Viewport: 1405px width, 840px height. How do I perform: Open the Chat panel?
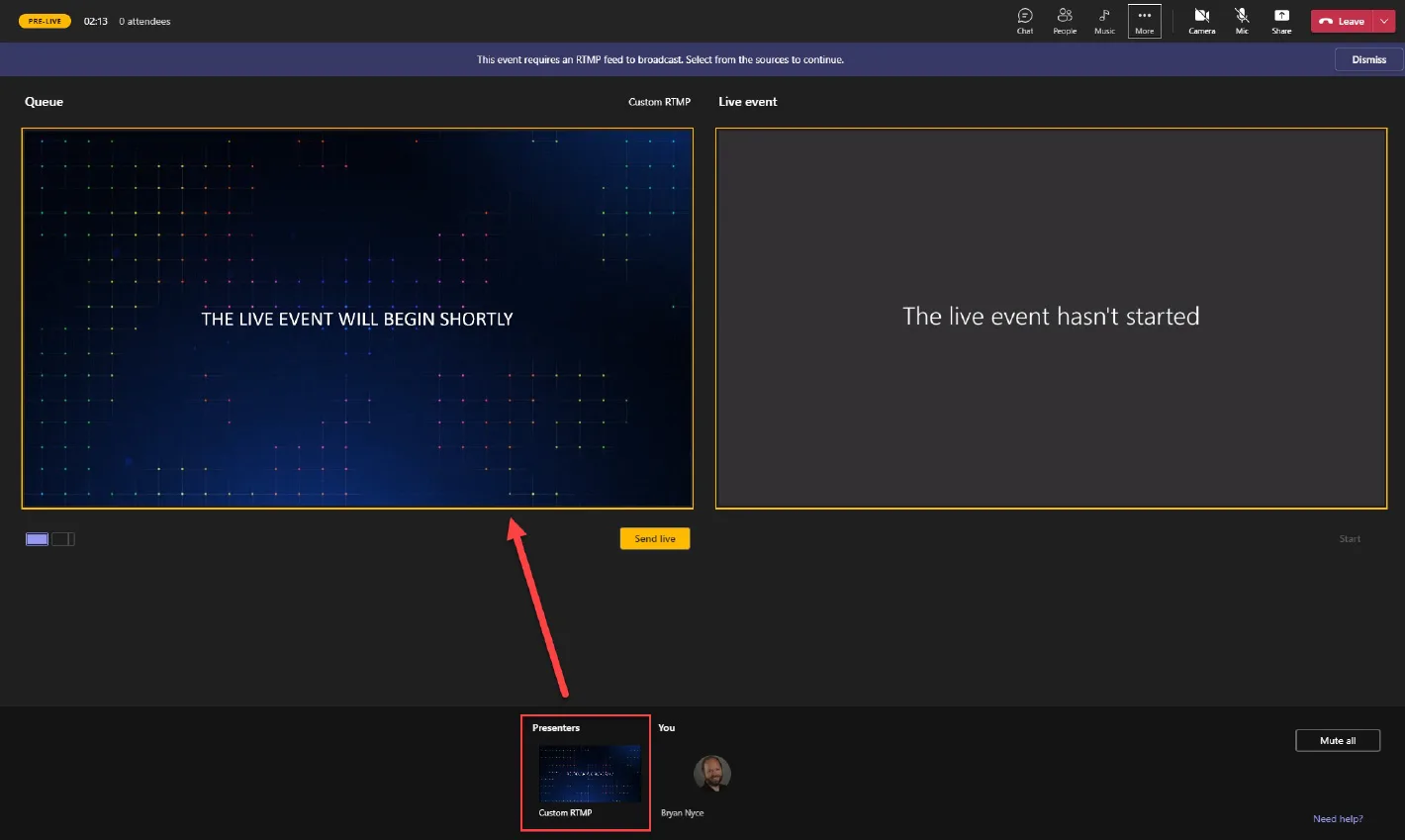pos(1025,21)
